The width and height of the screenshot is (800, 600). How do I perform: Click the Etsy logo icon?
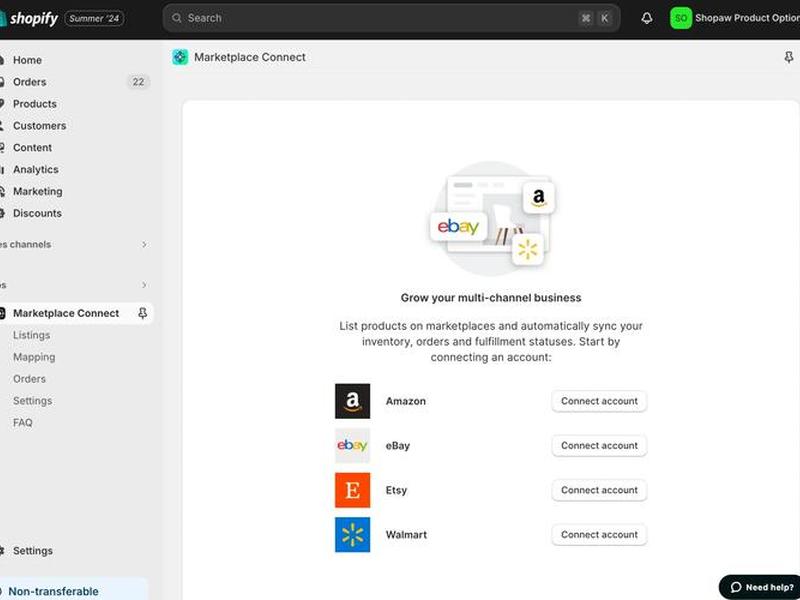point(353,490)
